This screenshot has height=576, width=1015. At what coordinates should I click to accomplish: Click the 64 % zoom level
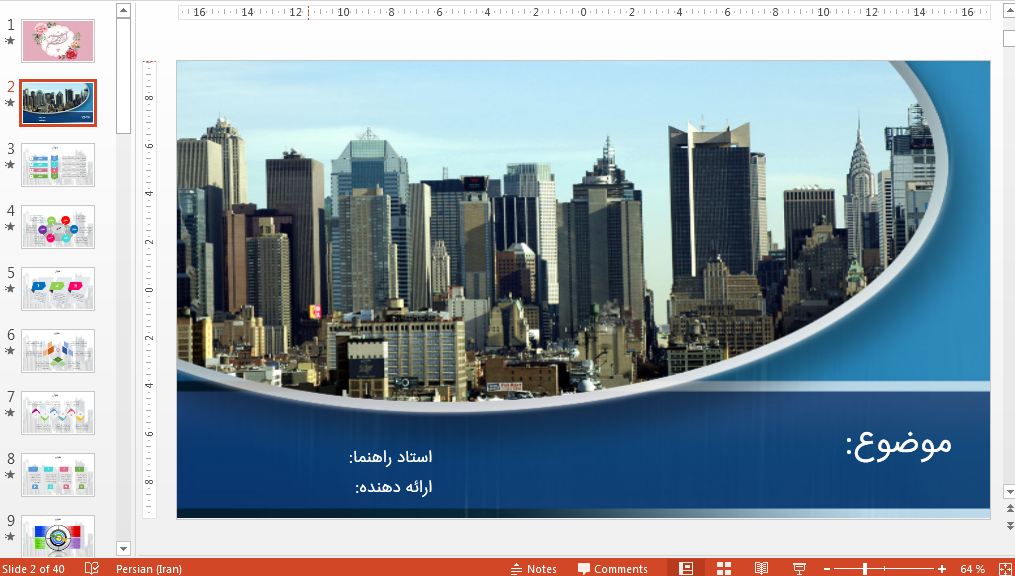click(972, 568)
